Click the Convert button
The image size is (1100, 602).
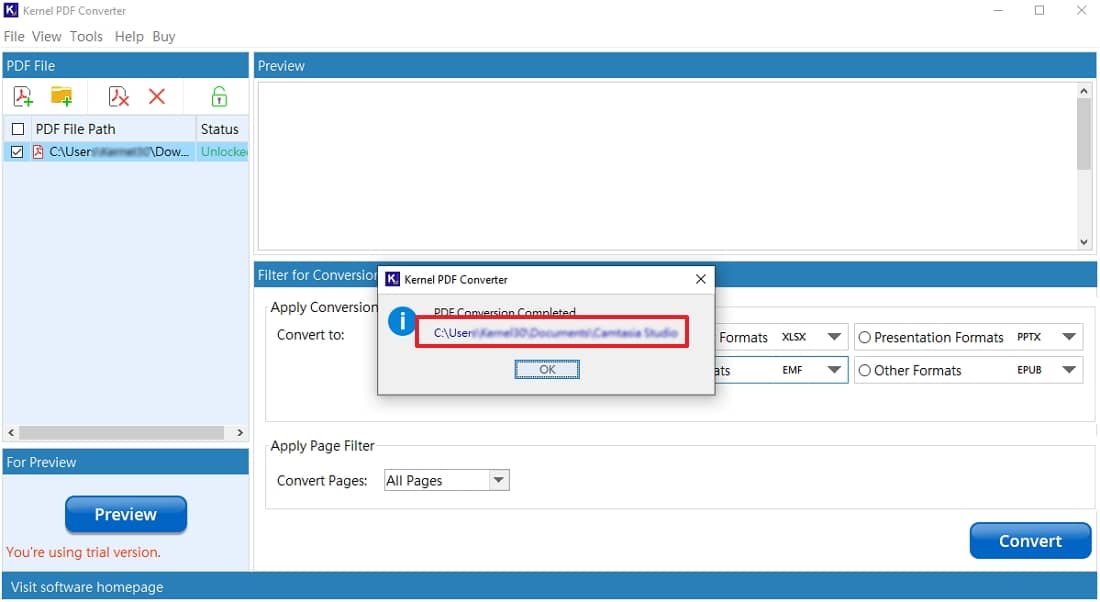pyautogui.click(x=1030, y=541)
